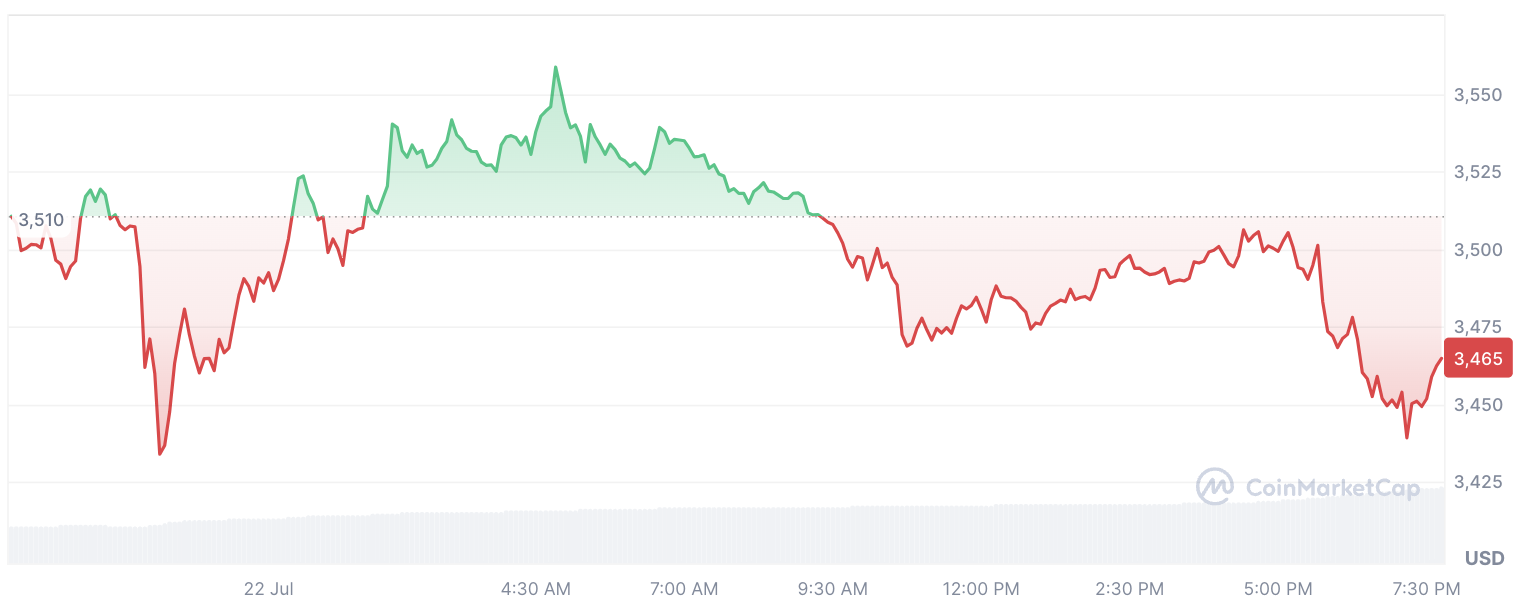Select the 5:00 PM time marker
Image resolution: width=1514 pixels, height=616 pixels.
point(1278,589)
